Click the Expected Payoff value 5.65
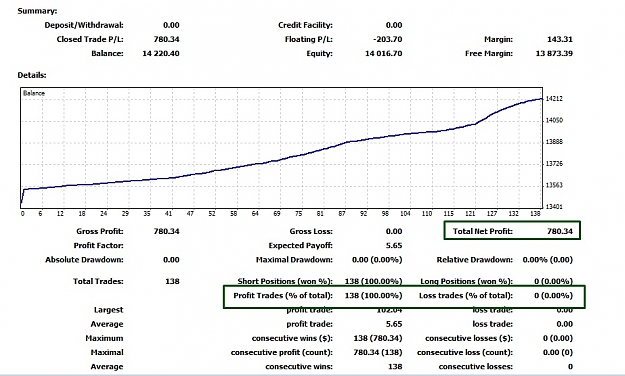The height and width of the screenshot is (376, 625). (394, 246)
